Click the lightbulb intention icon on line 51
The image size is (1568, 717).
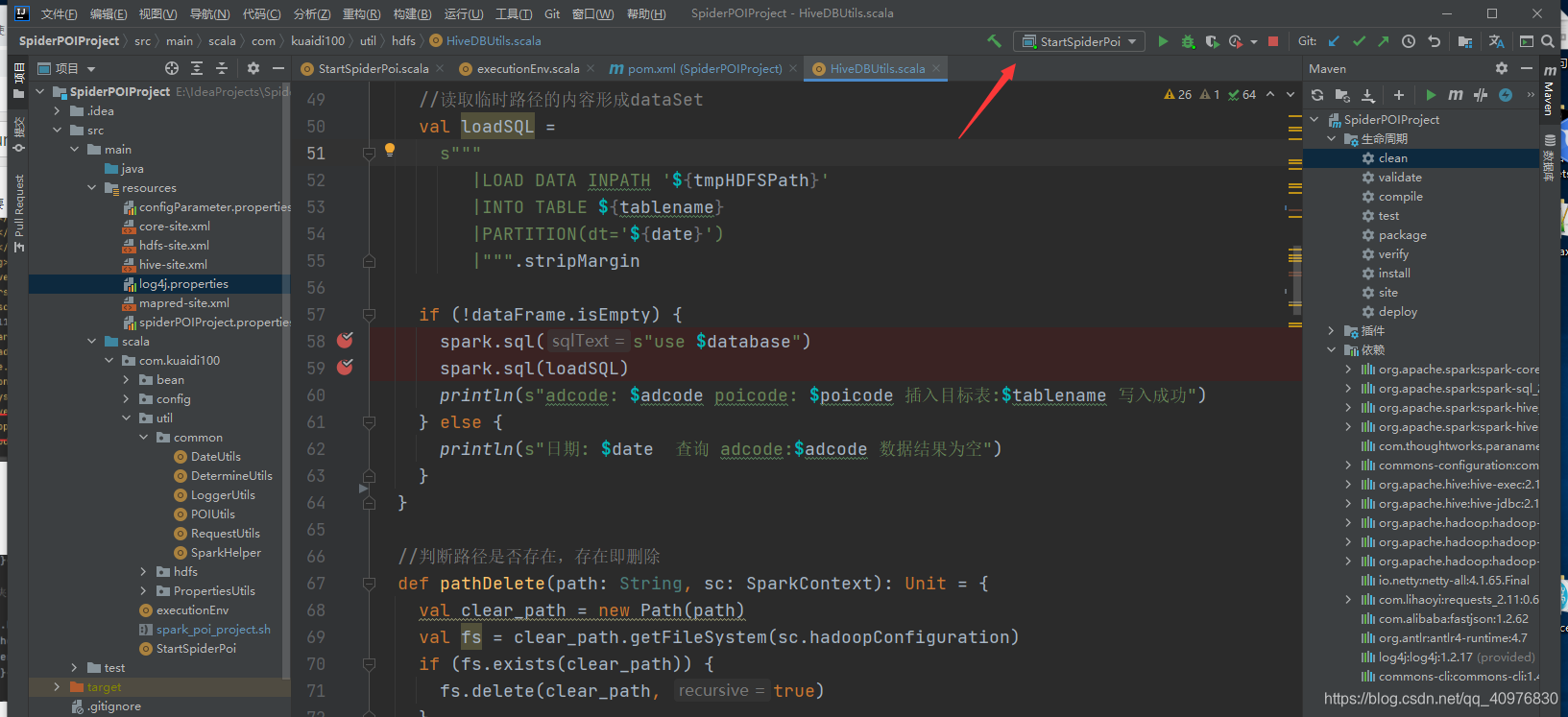(390, 150)
